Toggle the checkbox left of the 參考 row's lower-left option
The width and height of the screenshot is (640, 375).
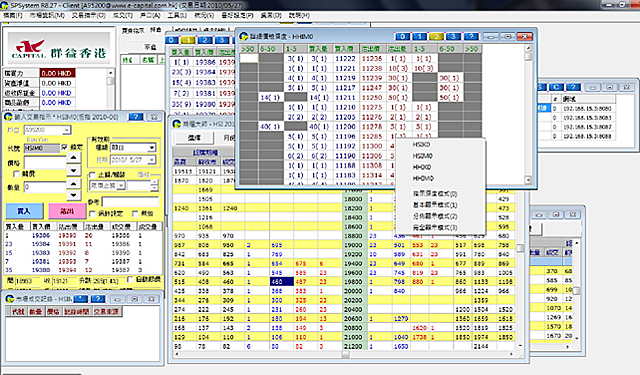pos(92,213)
